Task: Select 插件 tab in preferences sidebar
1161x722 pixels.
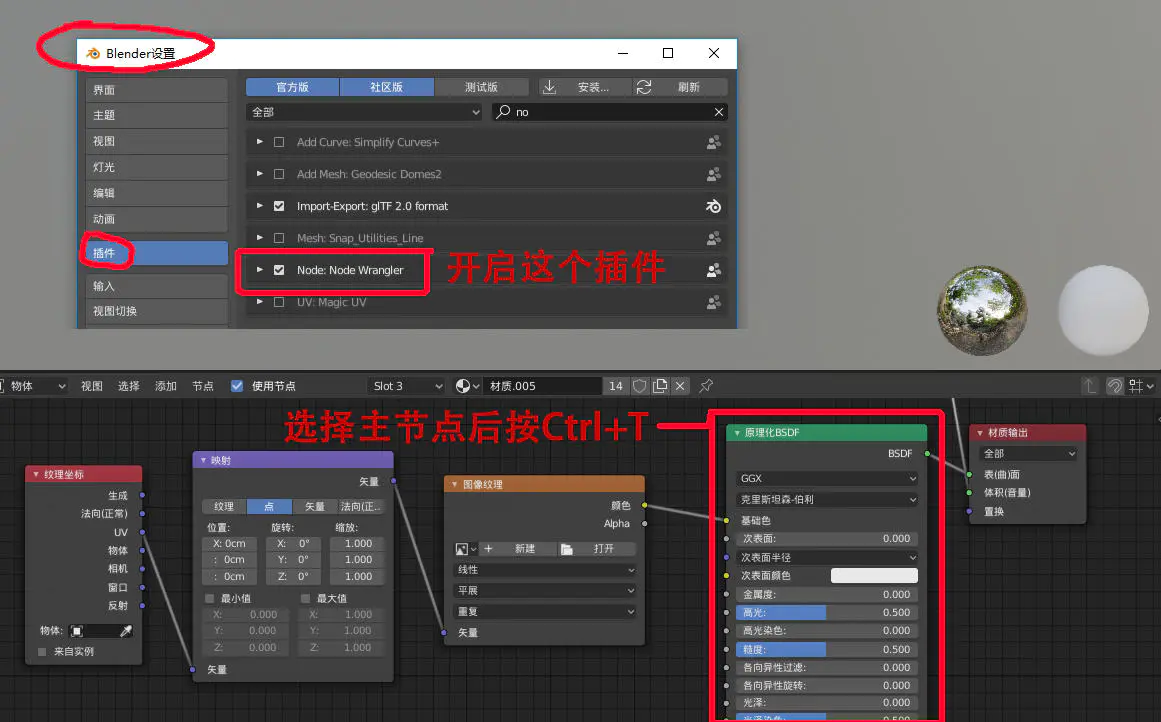Action: tap(156, 253)
